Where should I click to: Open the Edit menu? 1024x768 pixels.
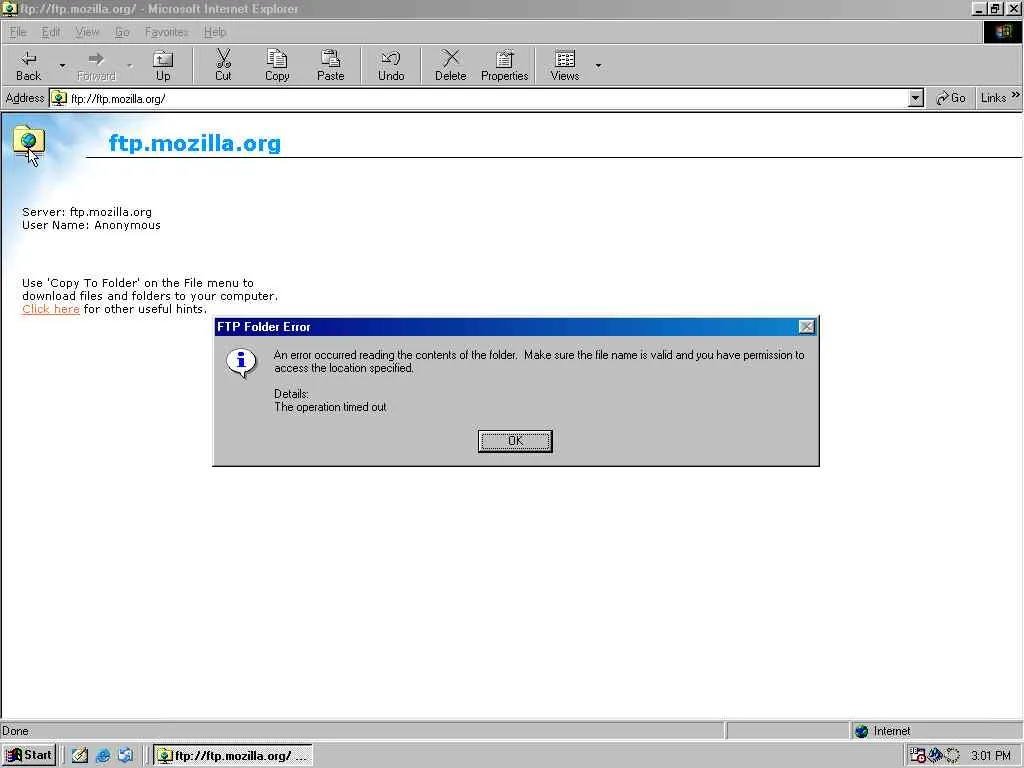coord(51,32)
